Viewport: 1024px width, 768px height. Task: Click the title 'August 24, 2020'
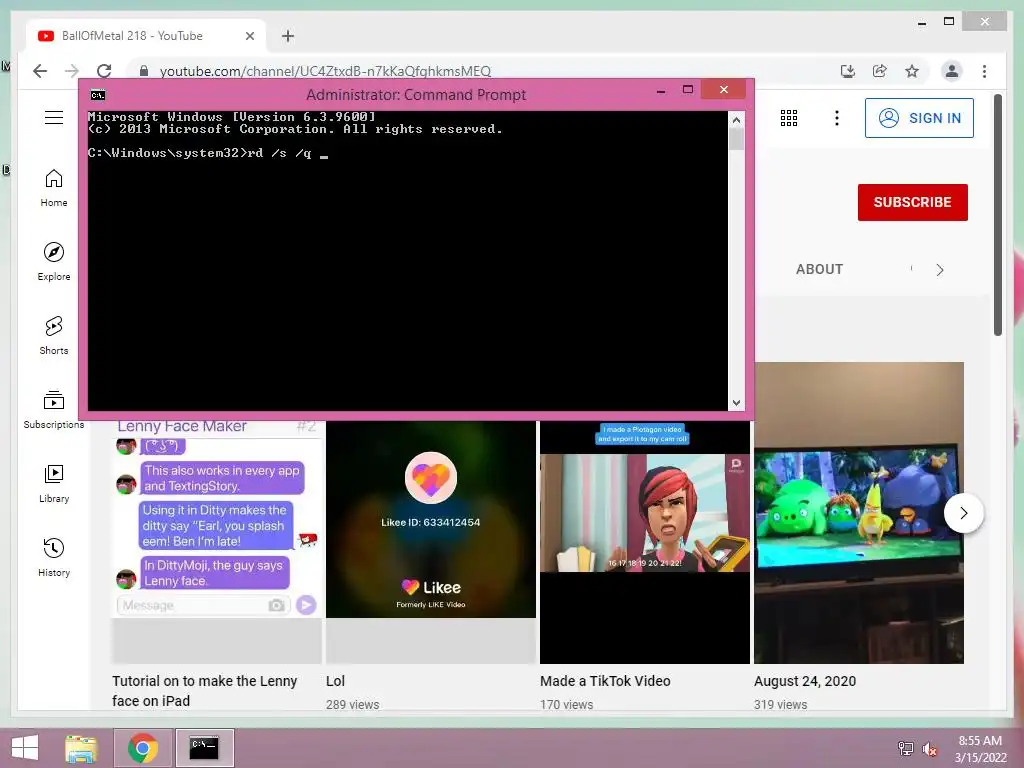click(x=805, y=681)
